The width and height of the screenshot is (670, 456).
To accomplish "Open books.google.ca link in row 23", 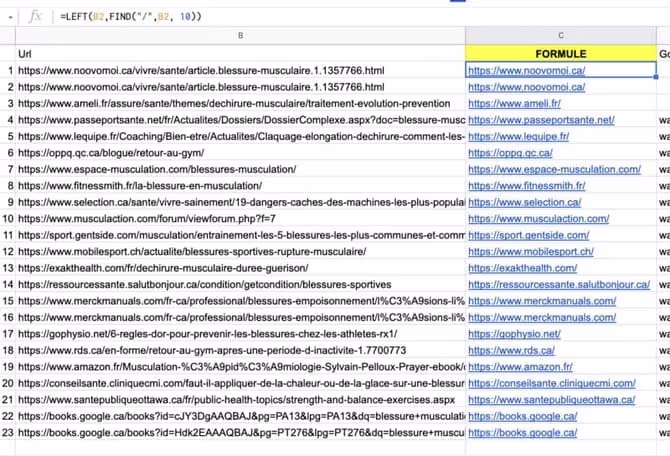I will point(523,433).
